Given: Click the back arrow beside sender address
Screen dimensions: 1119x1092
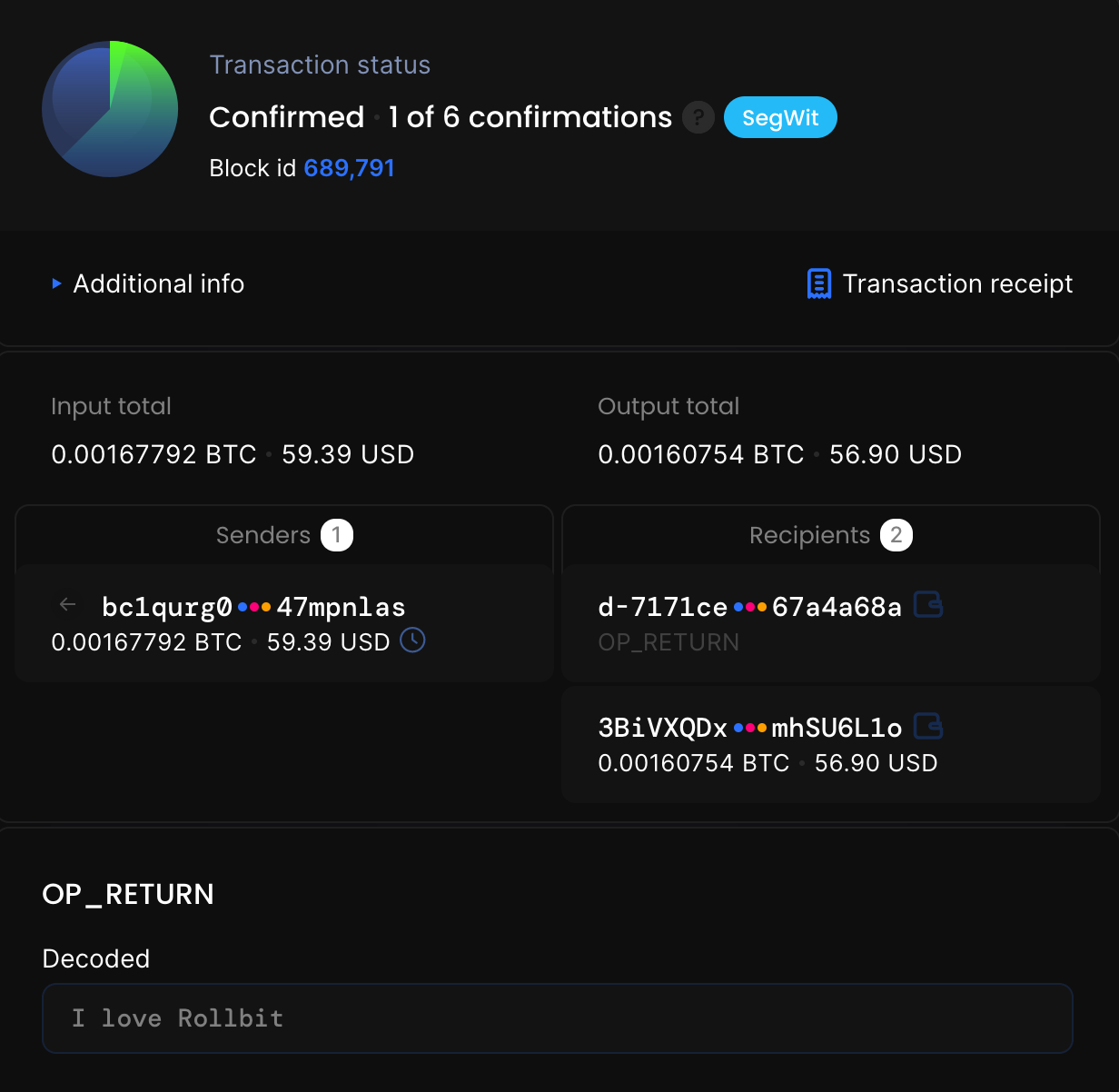Looking at the screenshot, I should [x=67, y=603].
